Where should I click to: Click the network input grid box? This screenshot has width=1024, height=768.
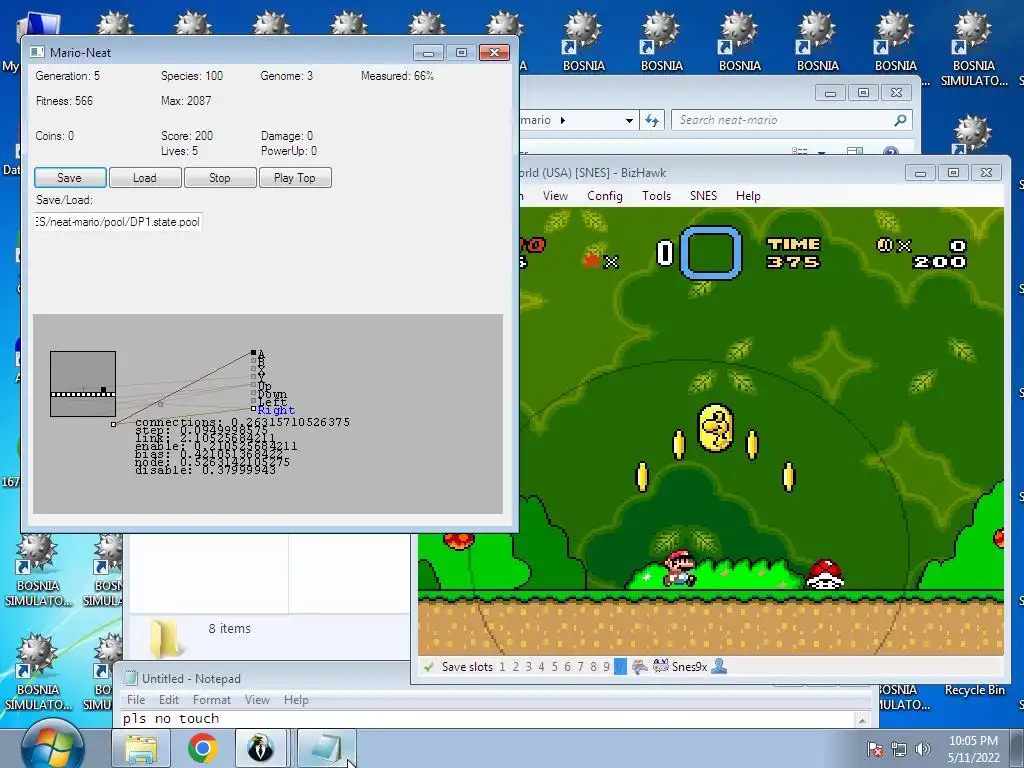pos(83,384)
